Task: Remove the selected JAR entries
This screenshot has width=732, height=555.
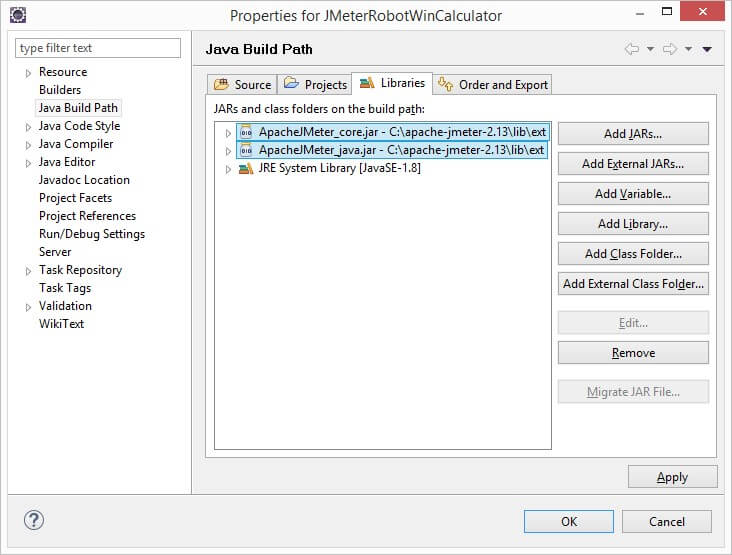Action: coord(633,353)
